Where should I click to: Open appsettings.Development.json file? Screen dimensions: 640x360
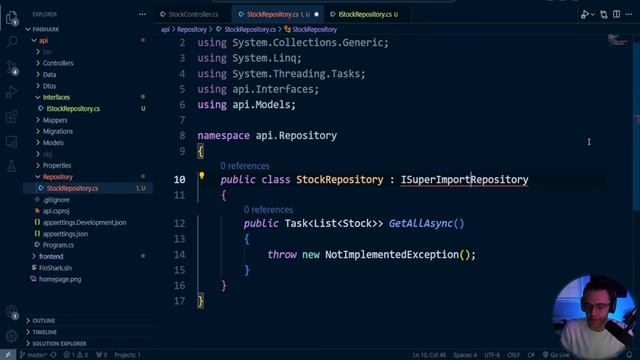pyautogui.click(x=84, y=222)
